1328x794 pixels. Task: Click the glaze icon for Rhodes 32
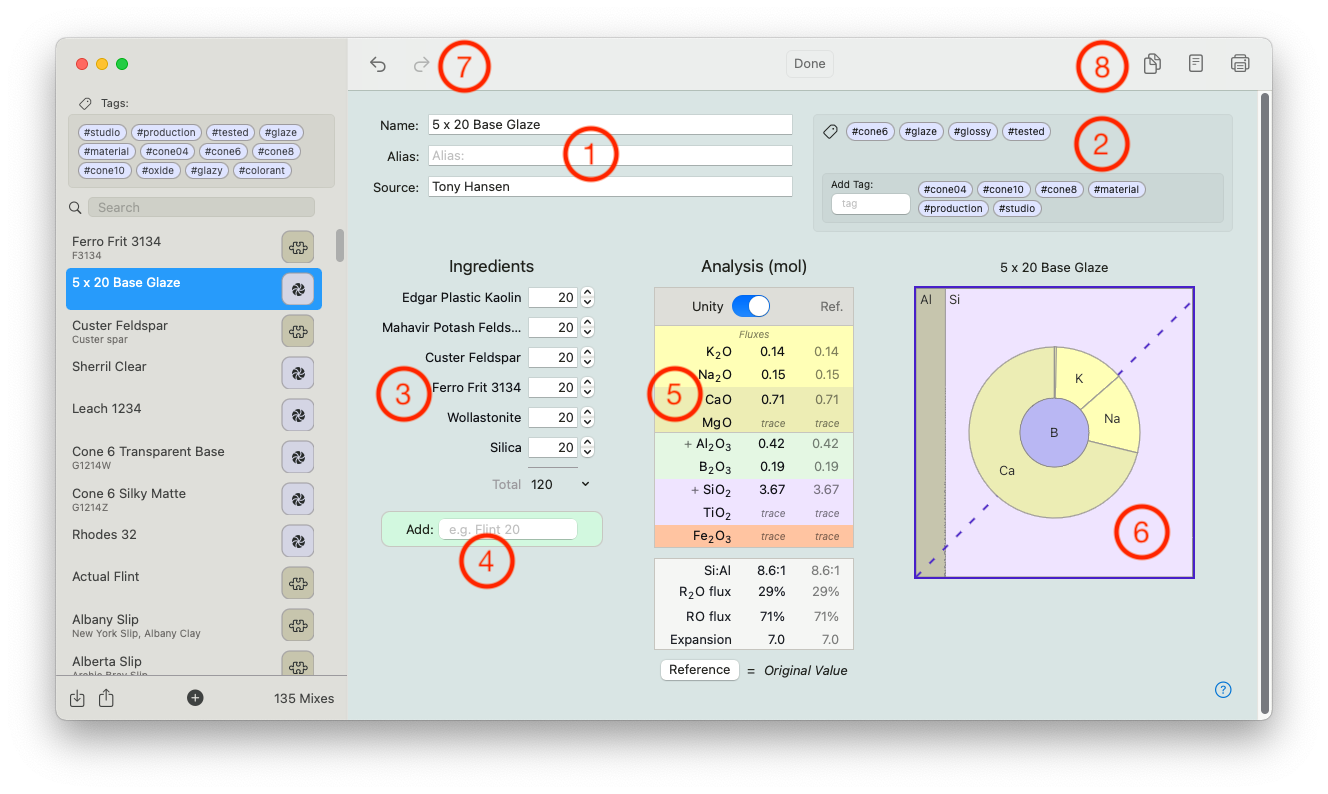click(297, 541)
